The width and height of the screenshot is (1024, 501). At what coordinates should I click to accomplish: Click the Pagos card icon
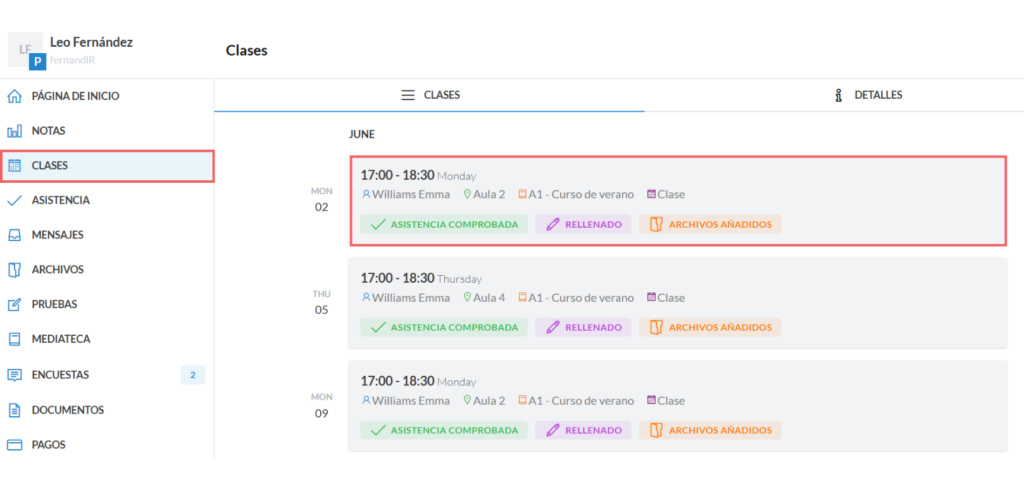tap(14, 445)
